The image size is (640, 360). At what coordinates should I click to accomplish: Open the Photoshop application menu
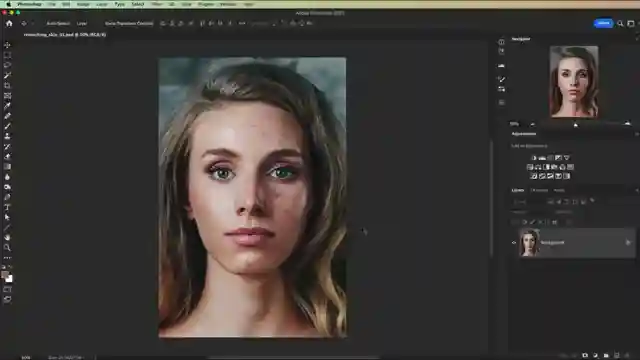(x=29, y=4)
